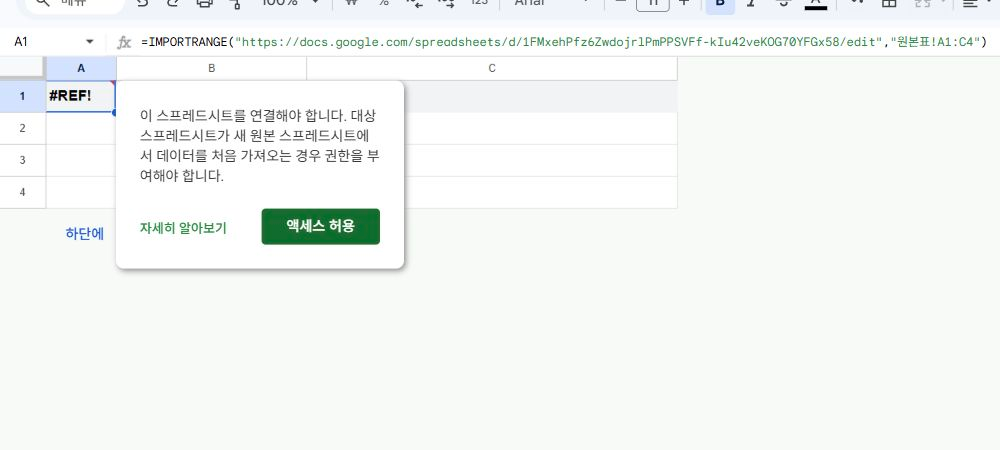Open the 100% zoom dropdown
Viewport: 1000px width, 450px height.
coord(290,4)
